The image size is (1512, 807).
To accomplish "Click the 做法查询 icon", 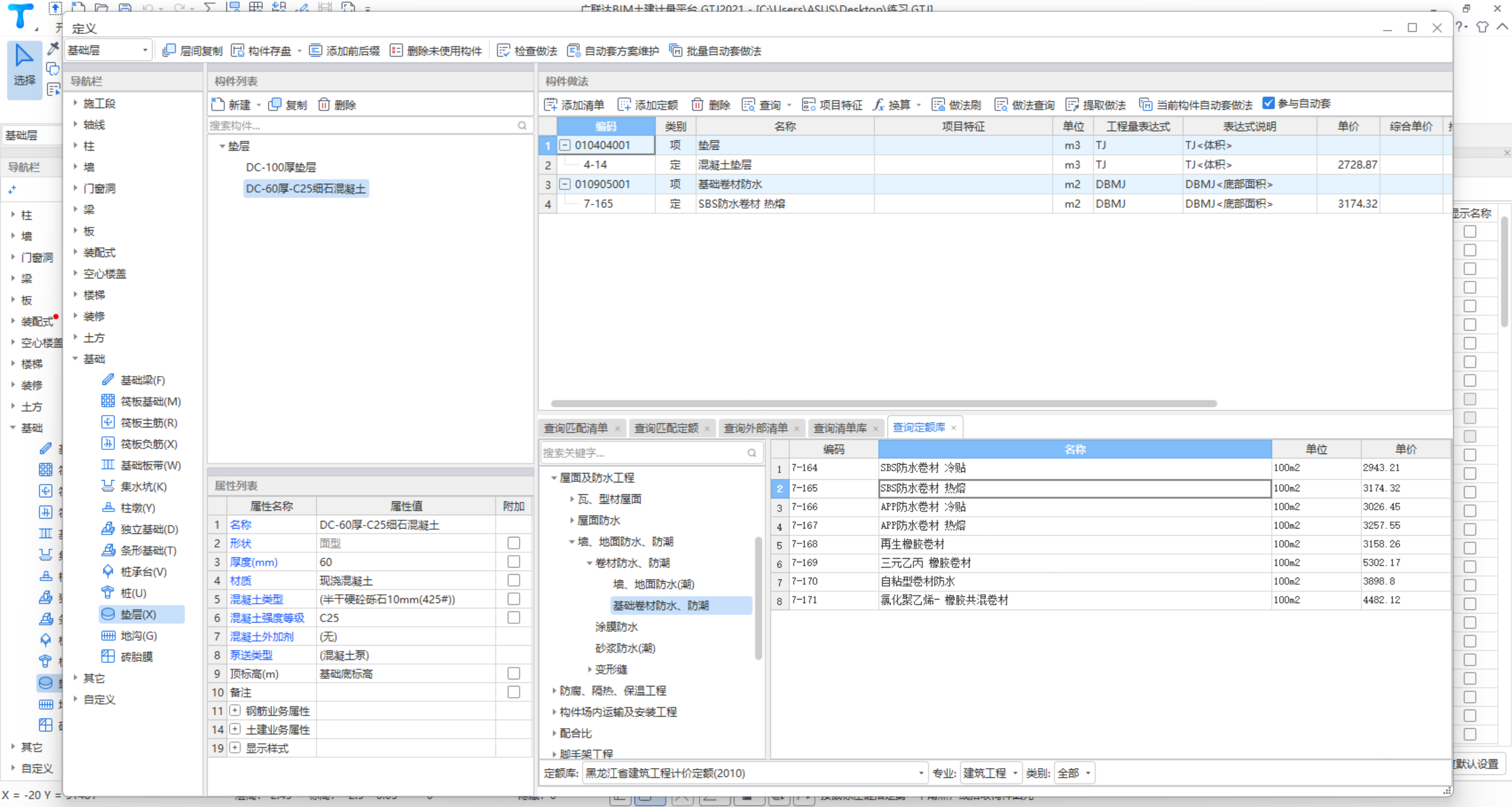I will 1001,105.
